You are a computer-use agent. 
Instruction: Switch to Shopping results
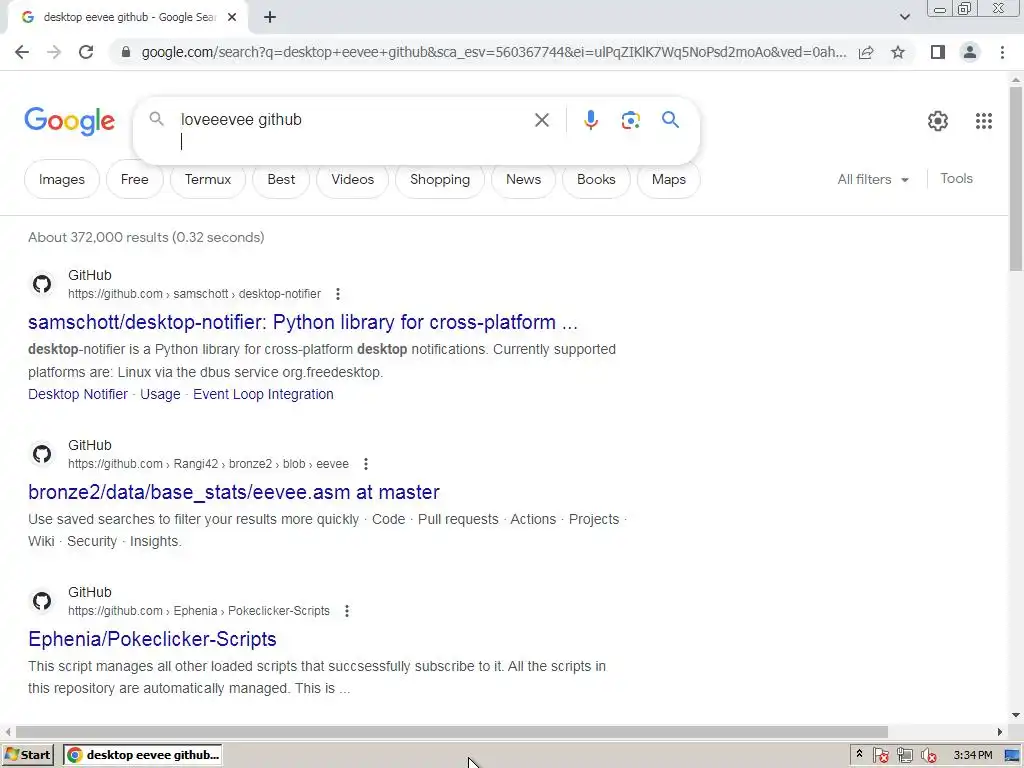coord(440,179)
